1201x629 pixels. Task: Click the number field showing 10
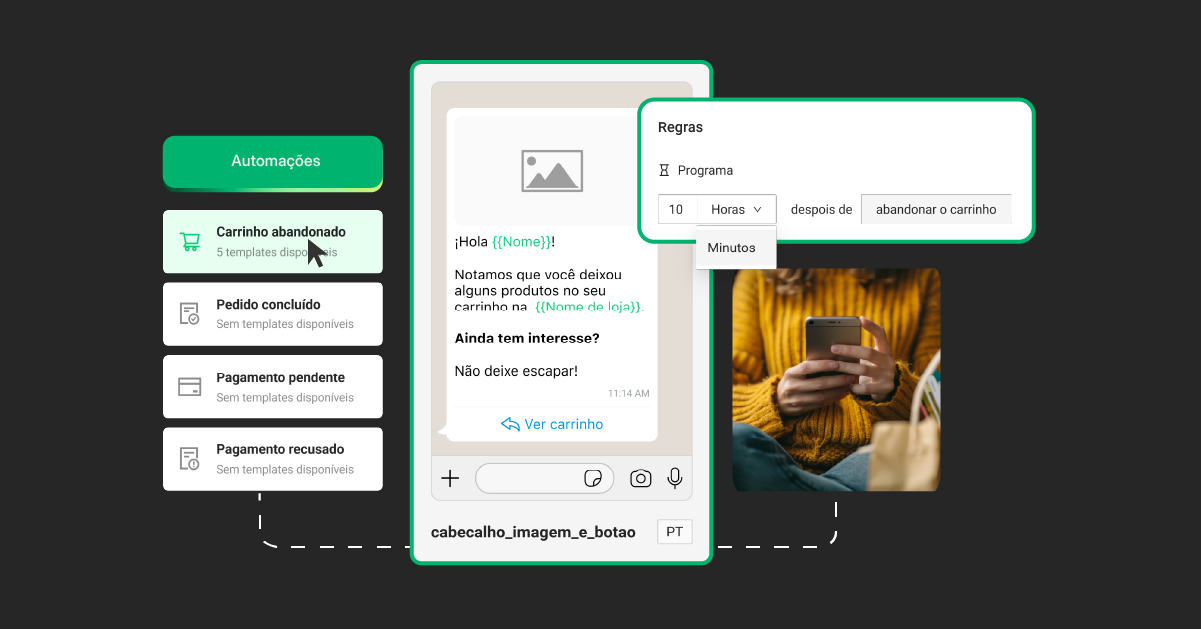(677, 209)
